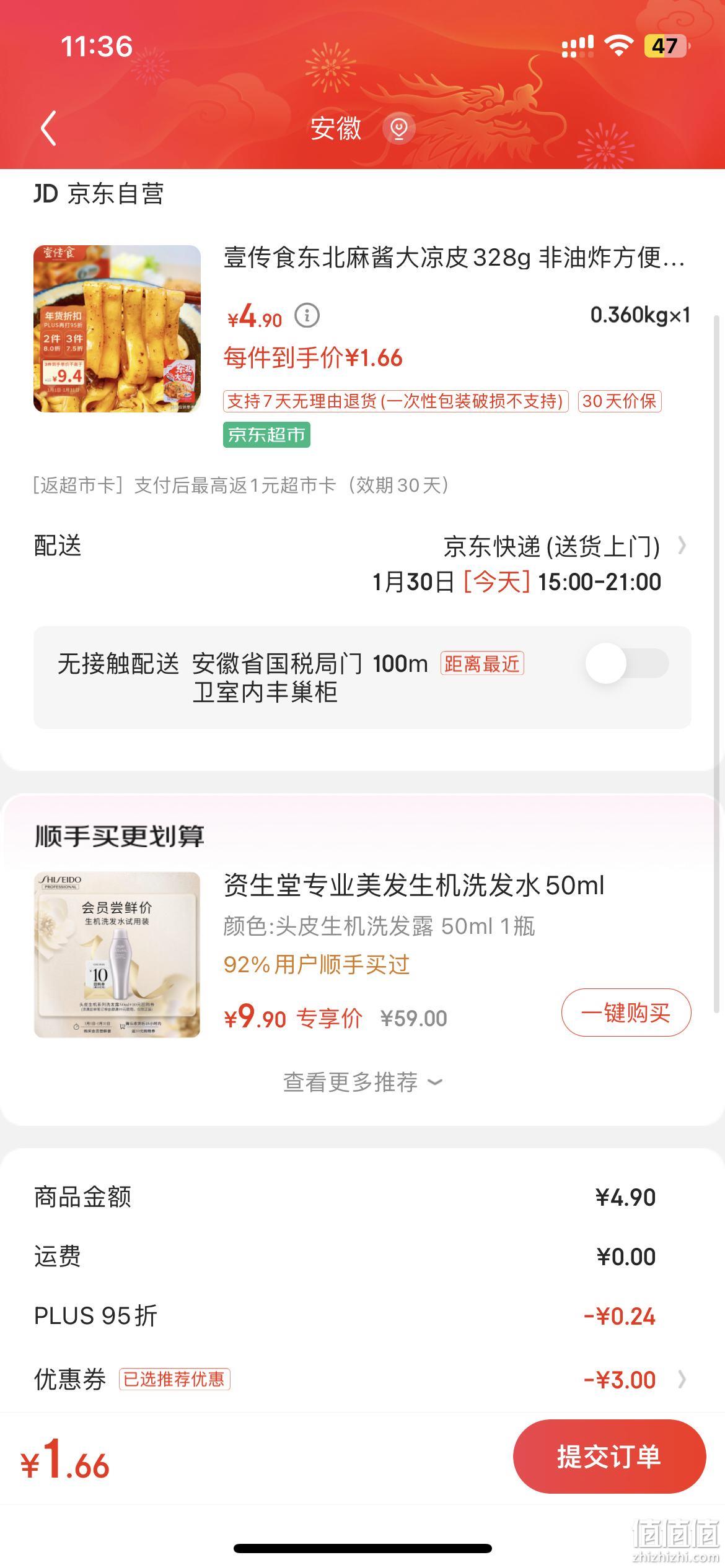Submit the order with 提交订单
This screenshot has height=1568, width=725.
(x=609, y=1457)
